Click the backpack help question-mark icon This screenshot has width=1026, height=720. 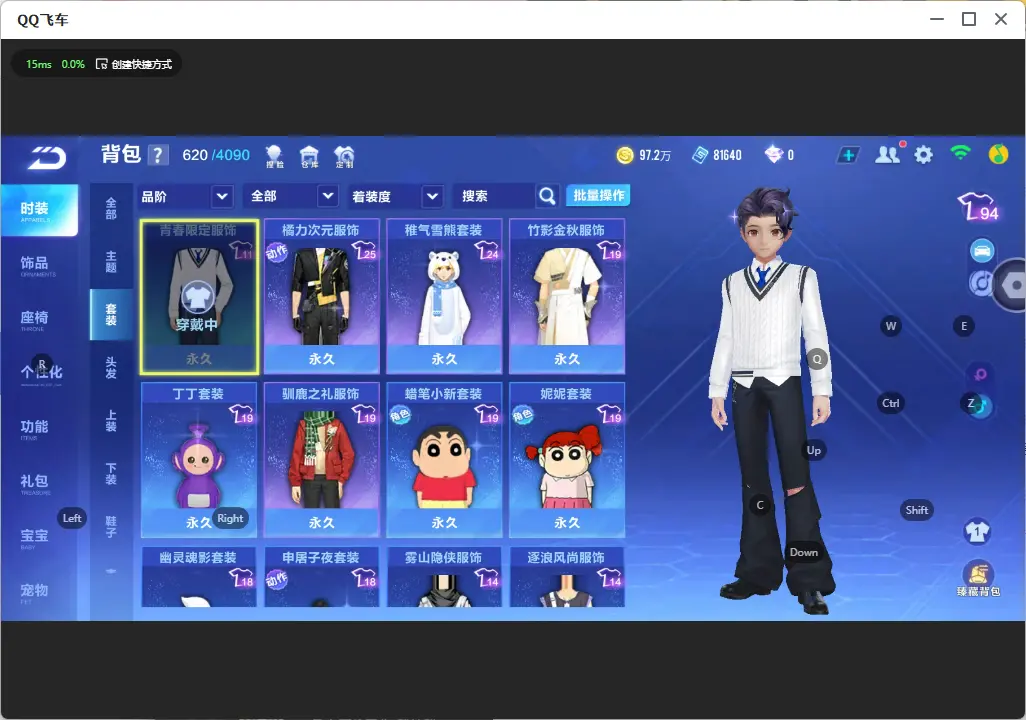tap(158, 155)
